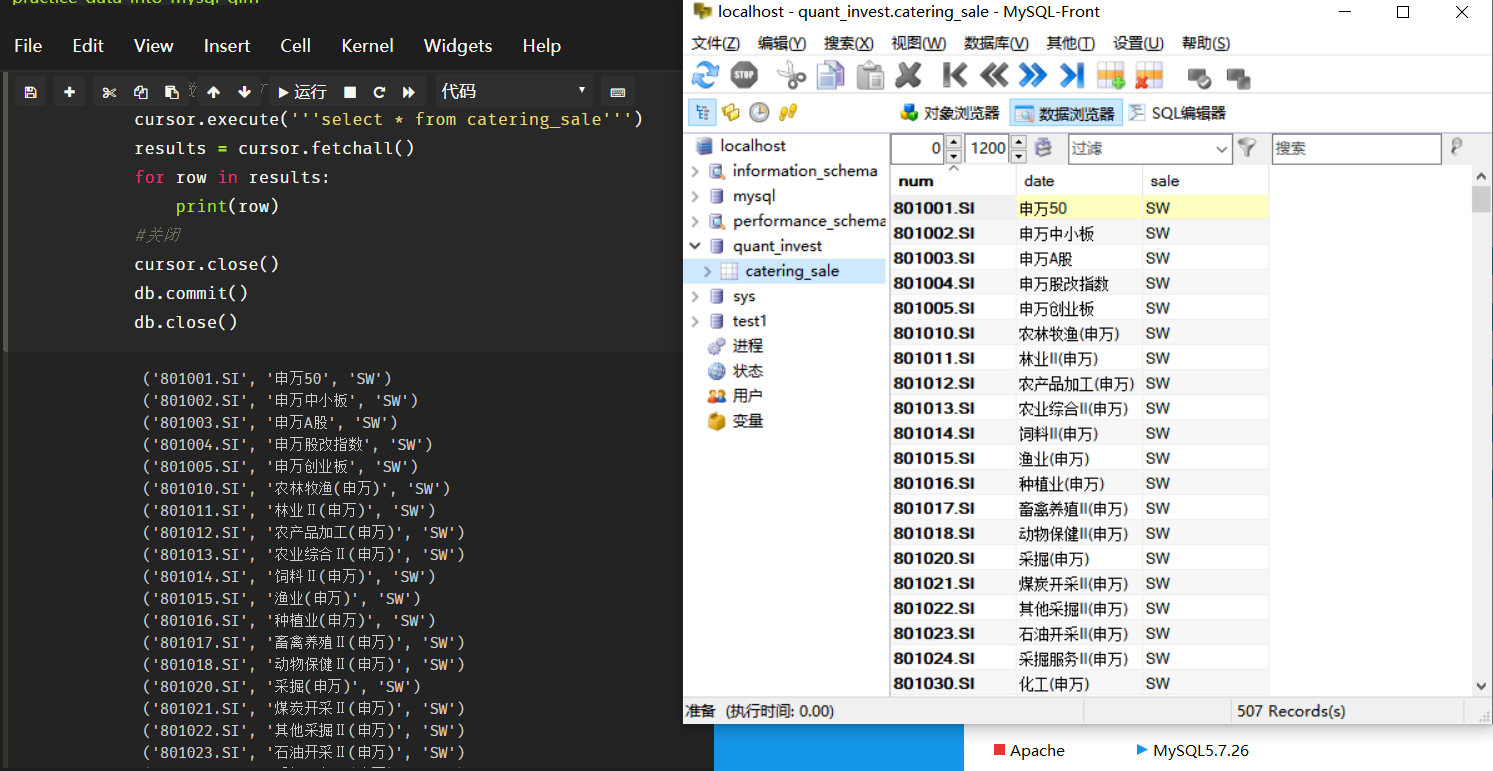Jump to the first record
1493x771 pixels.
tap(955, 75)
